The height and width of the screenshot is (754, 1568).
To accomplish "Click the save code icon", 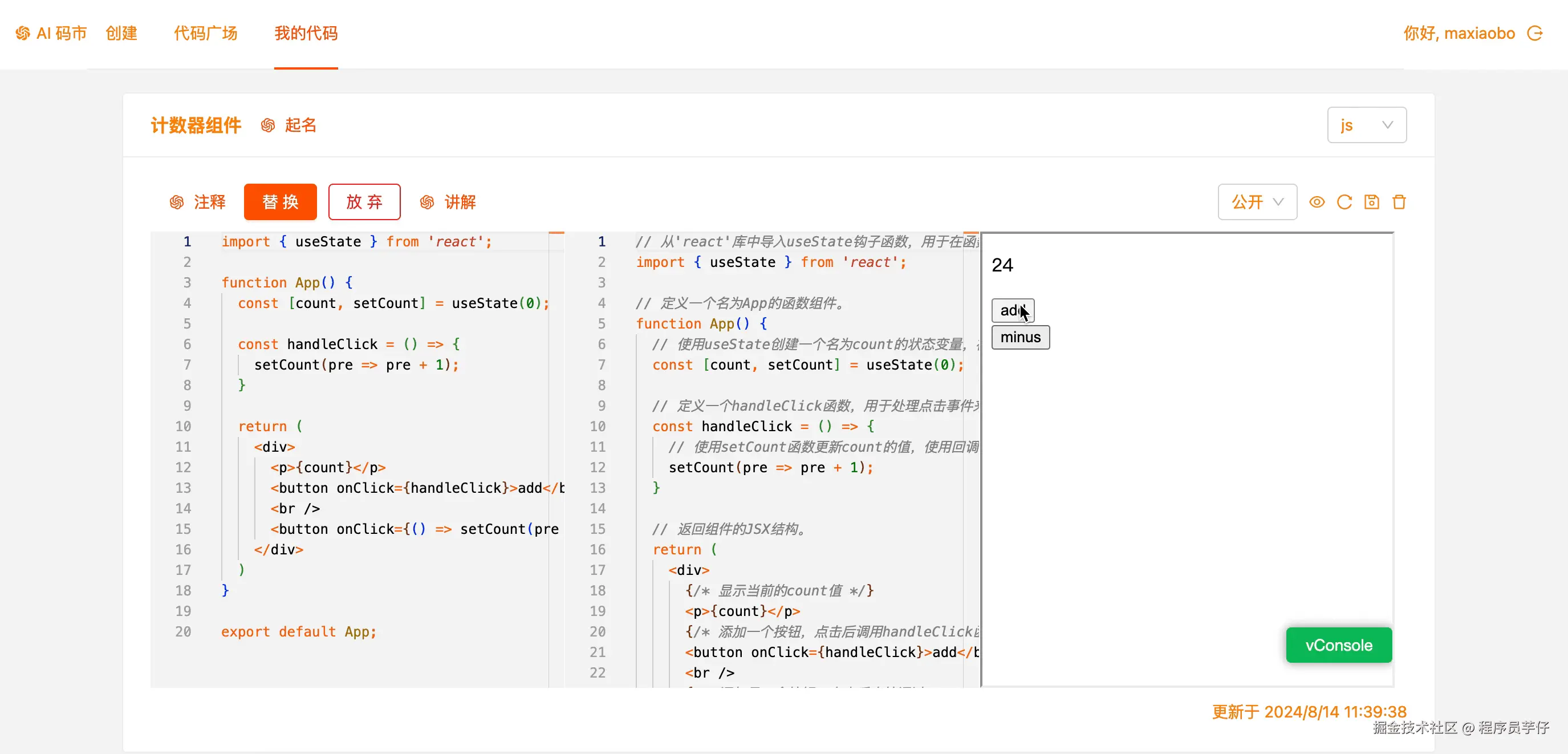I will tap(1371, 201).
